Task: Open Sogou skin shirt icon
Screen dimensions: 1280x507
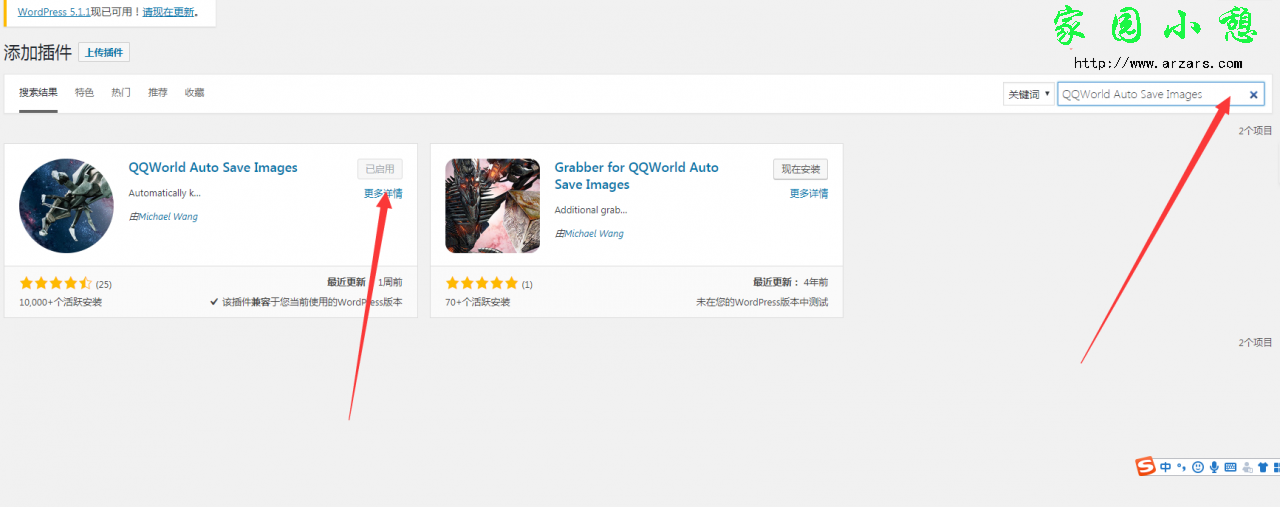Action: [x=1262, y=467]
